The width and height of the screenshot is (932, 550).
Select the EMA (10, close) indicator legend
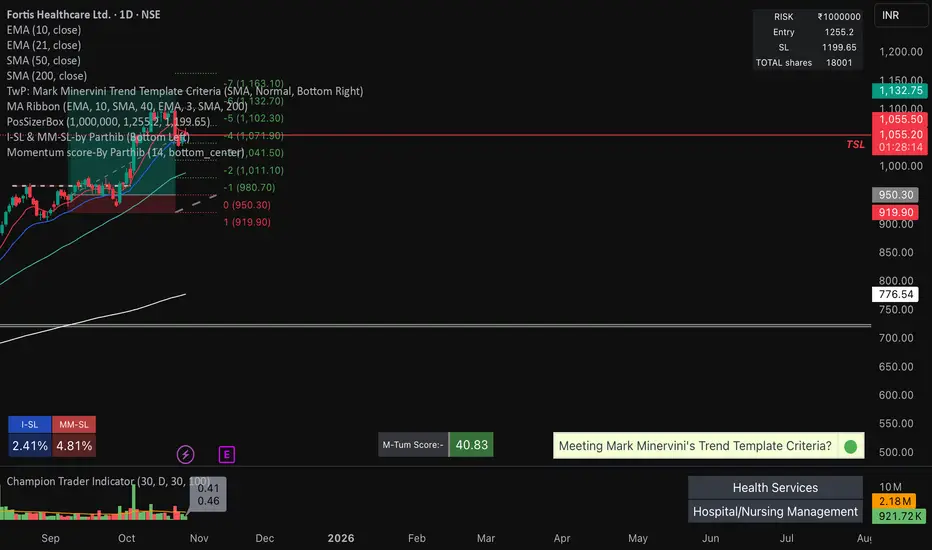click(43, 30)
